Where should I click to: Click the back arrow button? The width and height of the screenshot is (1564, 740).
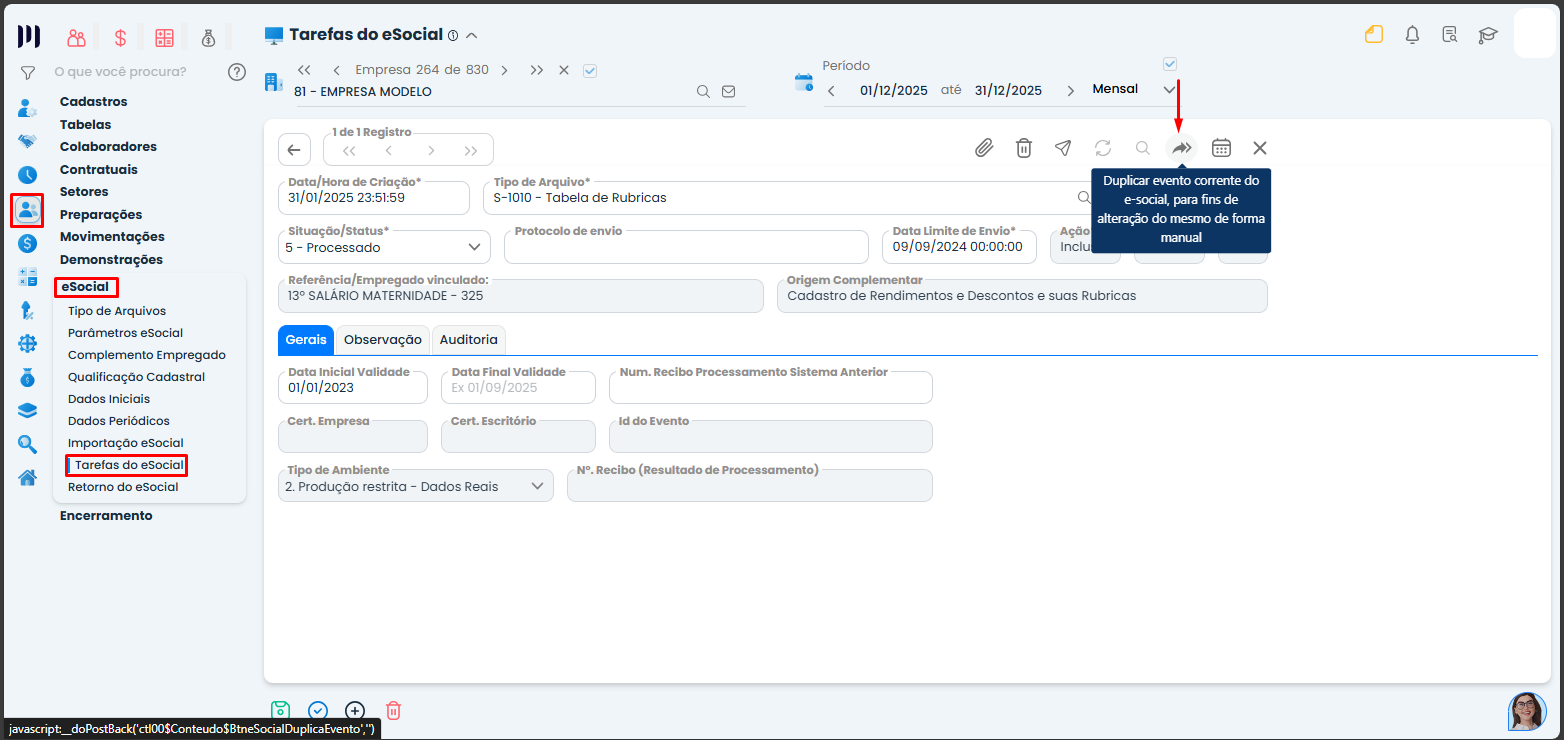tap(294, 150)
